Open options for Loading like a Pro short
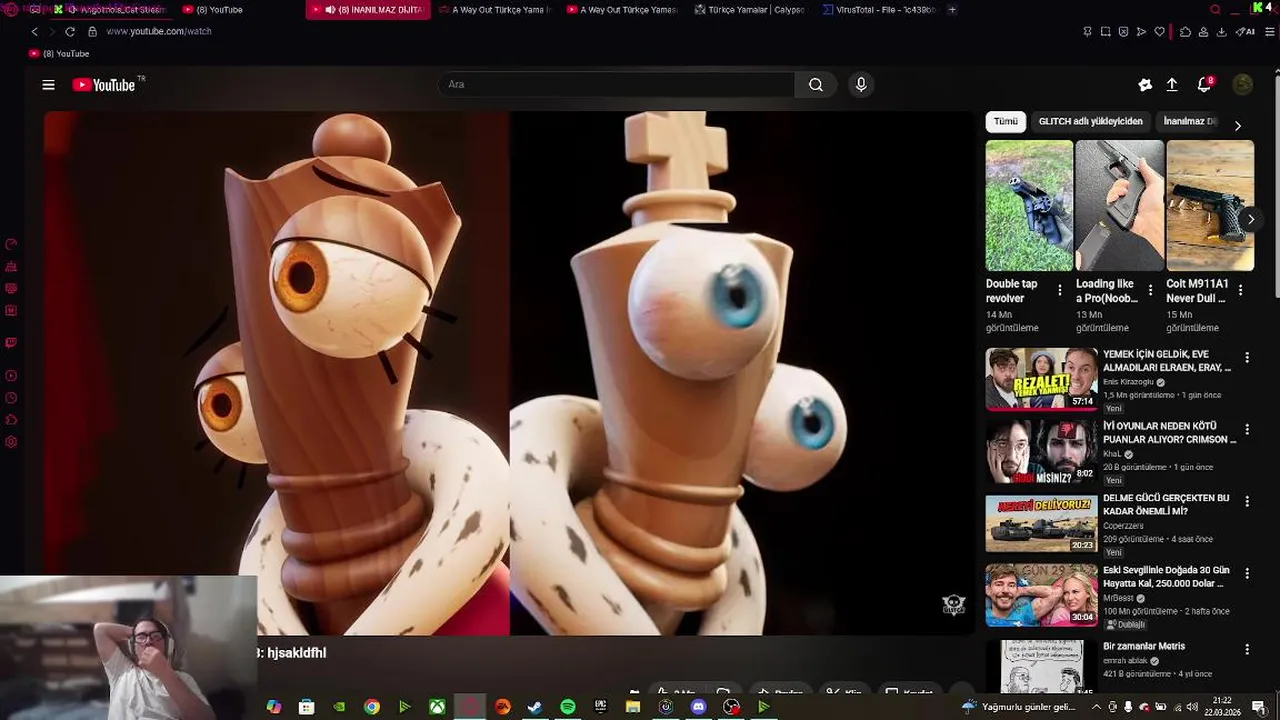The height and width of the screenshot is (720, 1280). click(1150, 291)
